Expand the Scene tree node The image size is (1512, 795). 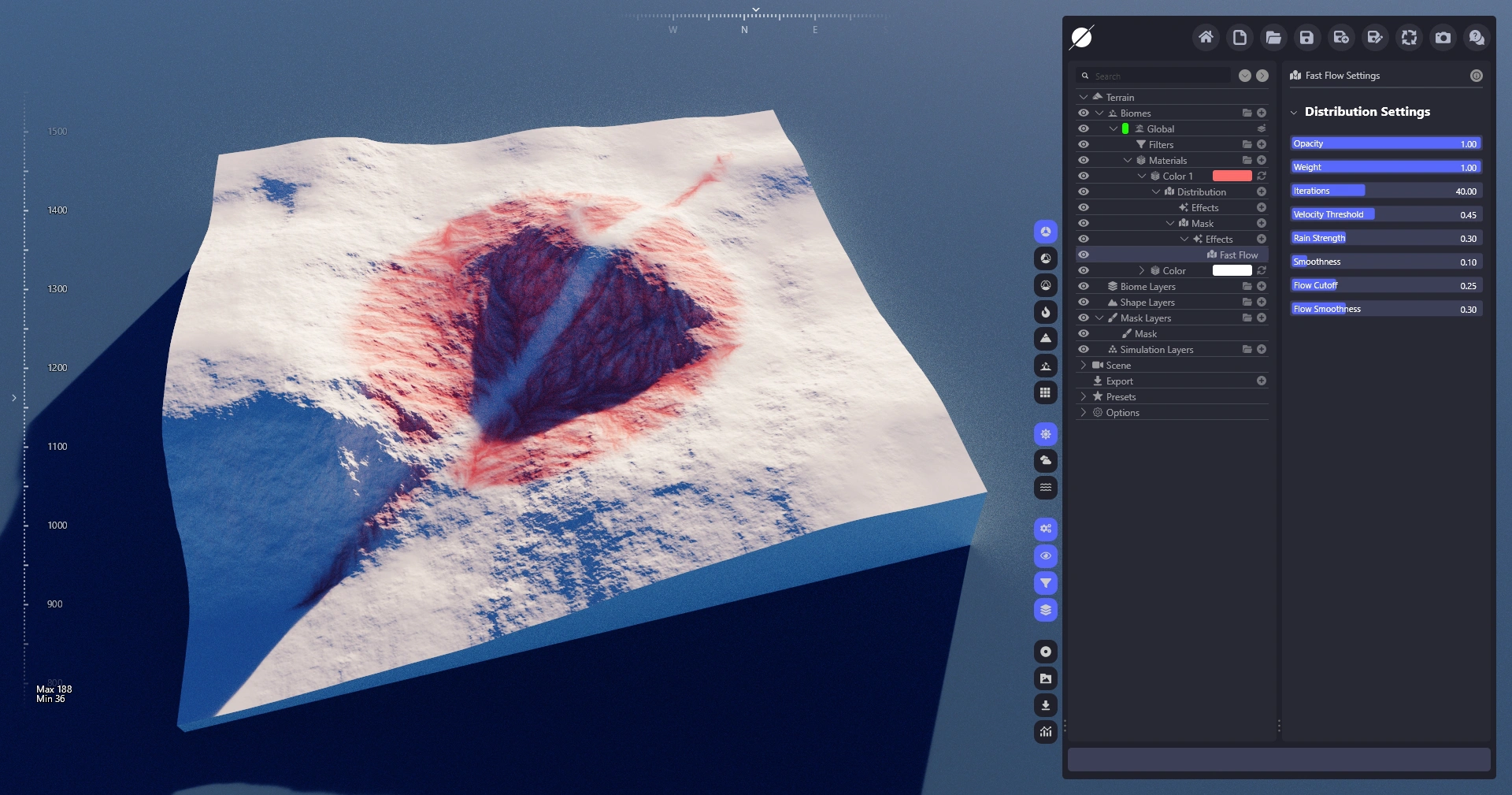(x=1084, y=365)
